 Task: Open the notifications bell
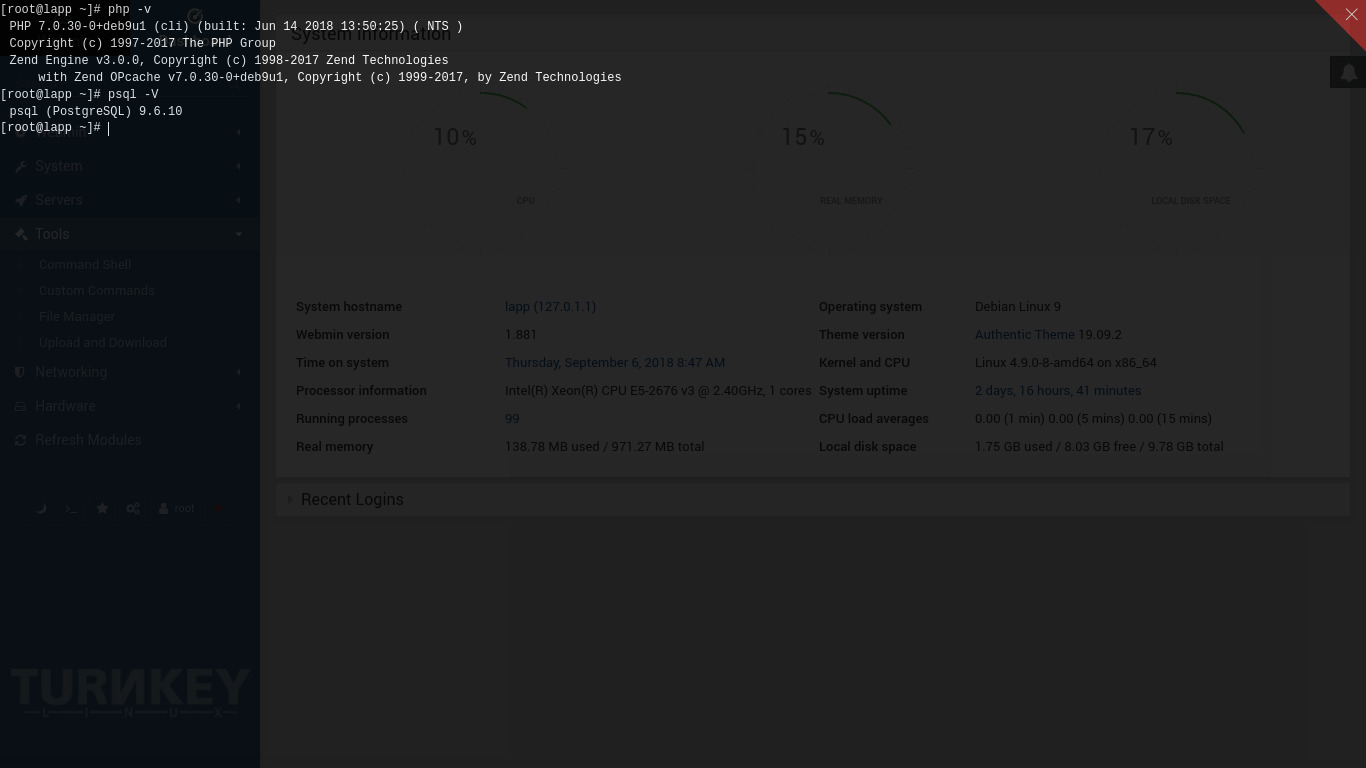pyautogui.click(x=1348, y=73)
